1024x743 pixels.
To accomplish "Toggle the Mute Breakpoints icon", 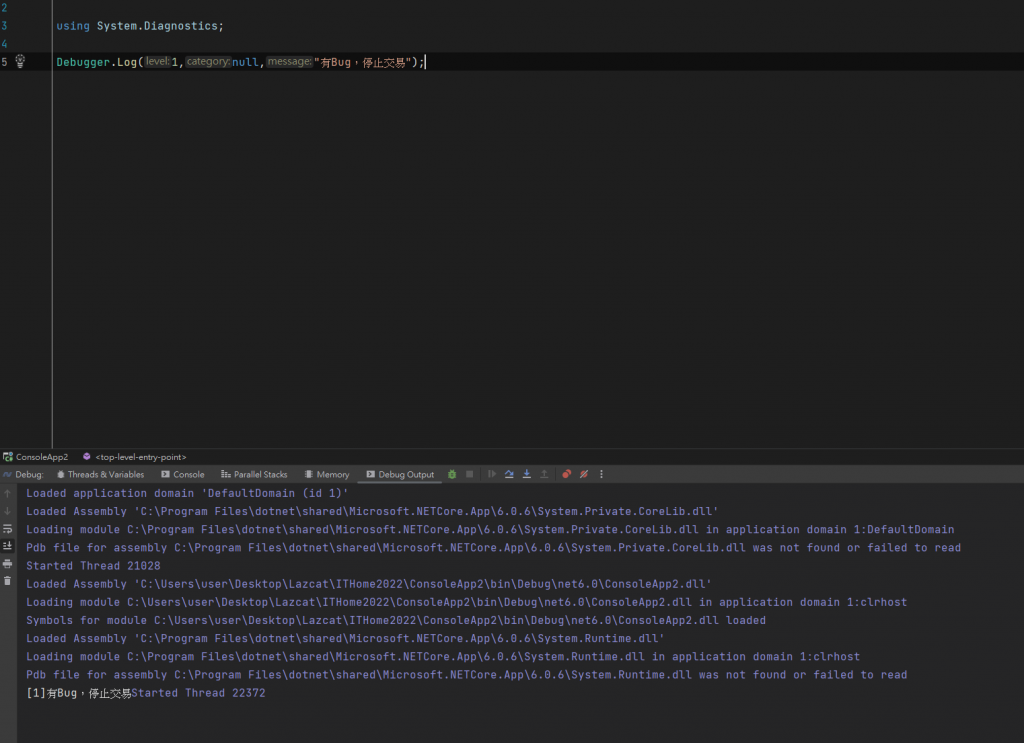I will pos(584,475).
